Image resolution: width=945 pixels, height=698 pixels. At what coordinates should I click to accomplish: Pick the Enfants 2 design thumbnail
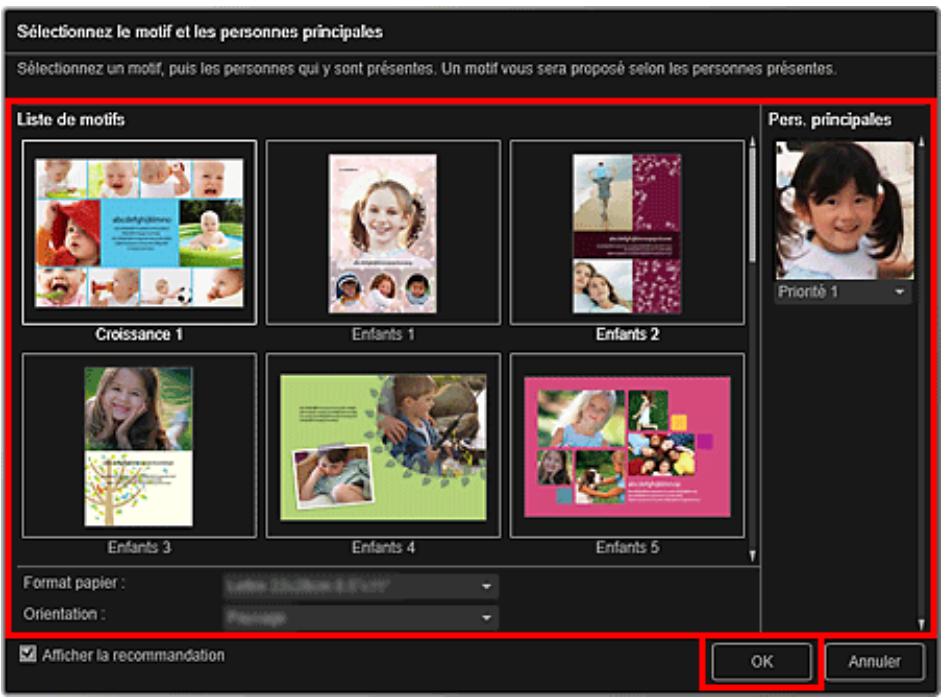[x=627, y=232]
